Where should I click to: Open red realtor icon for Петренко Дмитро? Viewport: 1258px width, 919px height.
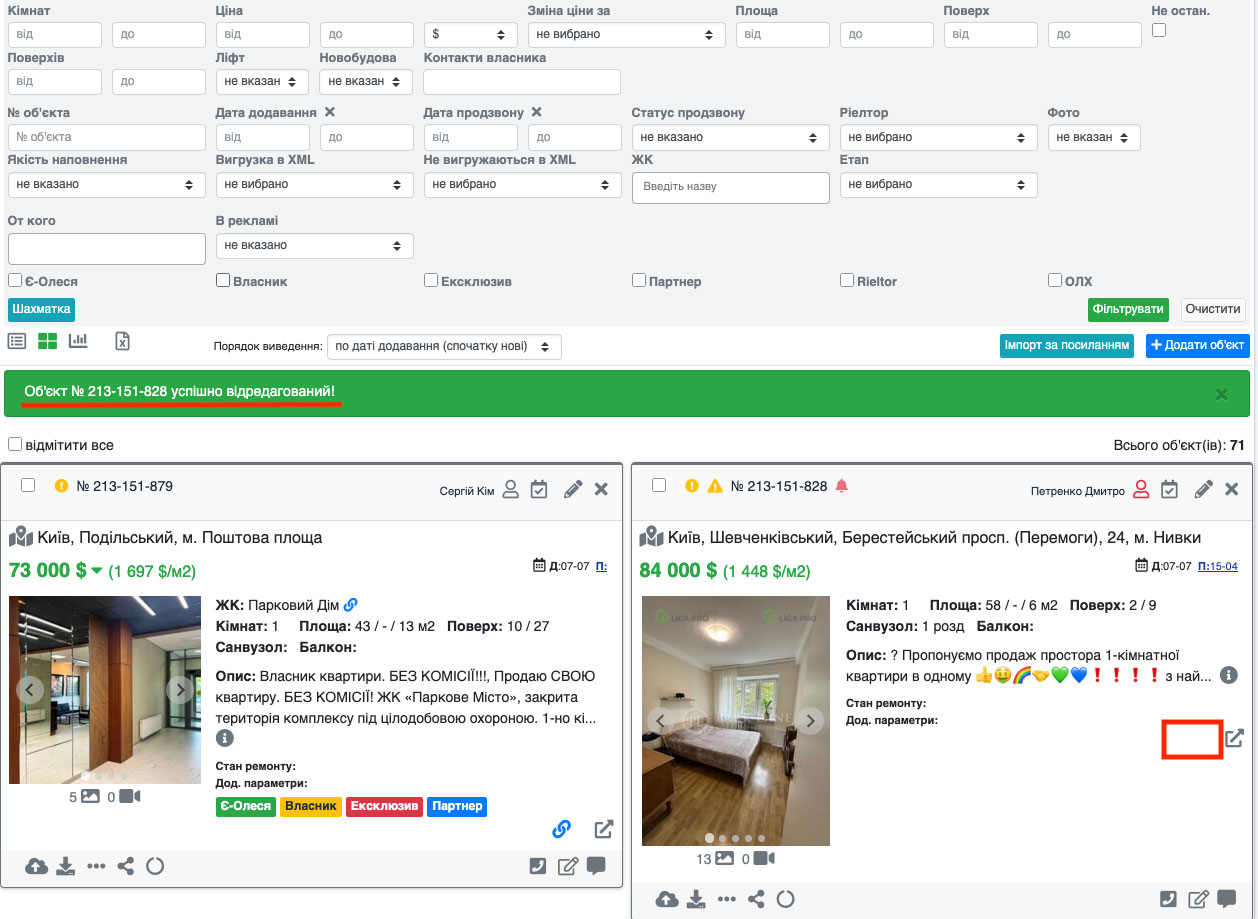point(1141,490)
